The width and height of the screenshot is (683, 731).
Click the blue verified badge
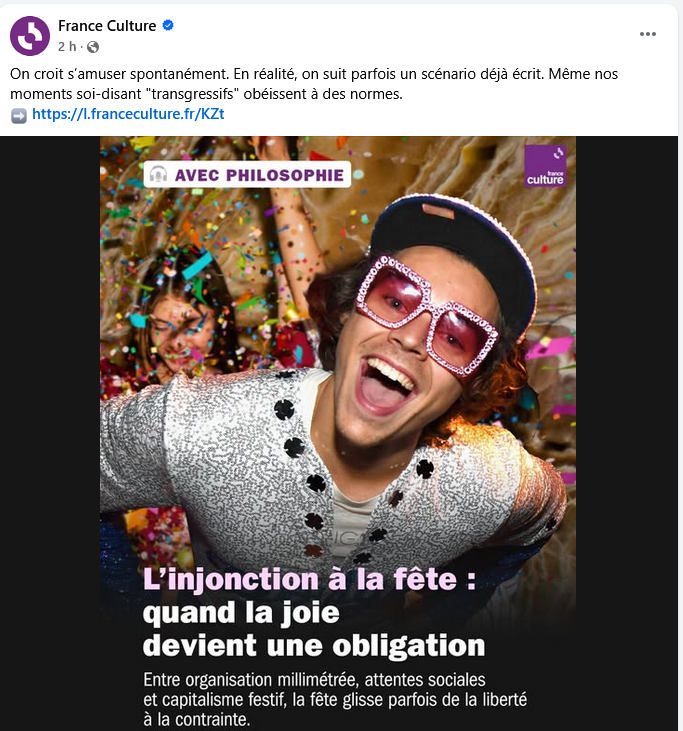click(x=168, y=26)
